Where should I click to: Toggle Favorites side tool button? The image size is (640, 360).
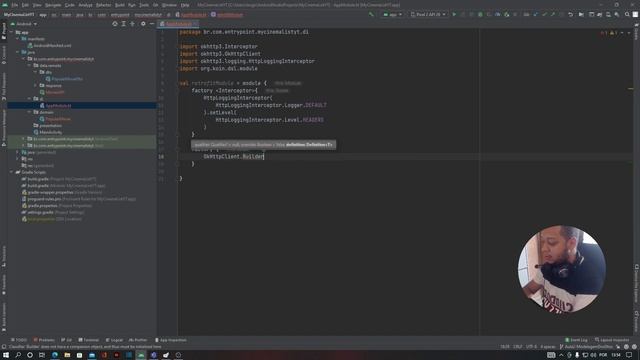(4, 284)
